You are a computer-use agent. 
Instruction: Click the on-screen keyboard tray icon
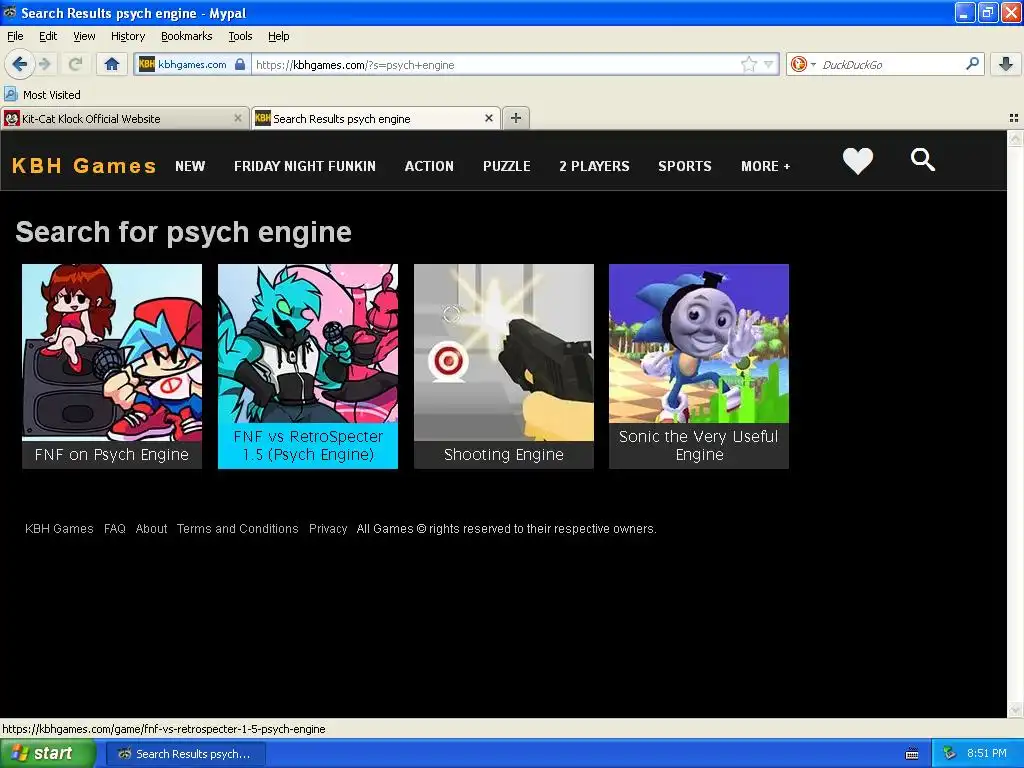[912, 754]
